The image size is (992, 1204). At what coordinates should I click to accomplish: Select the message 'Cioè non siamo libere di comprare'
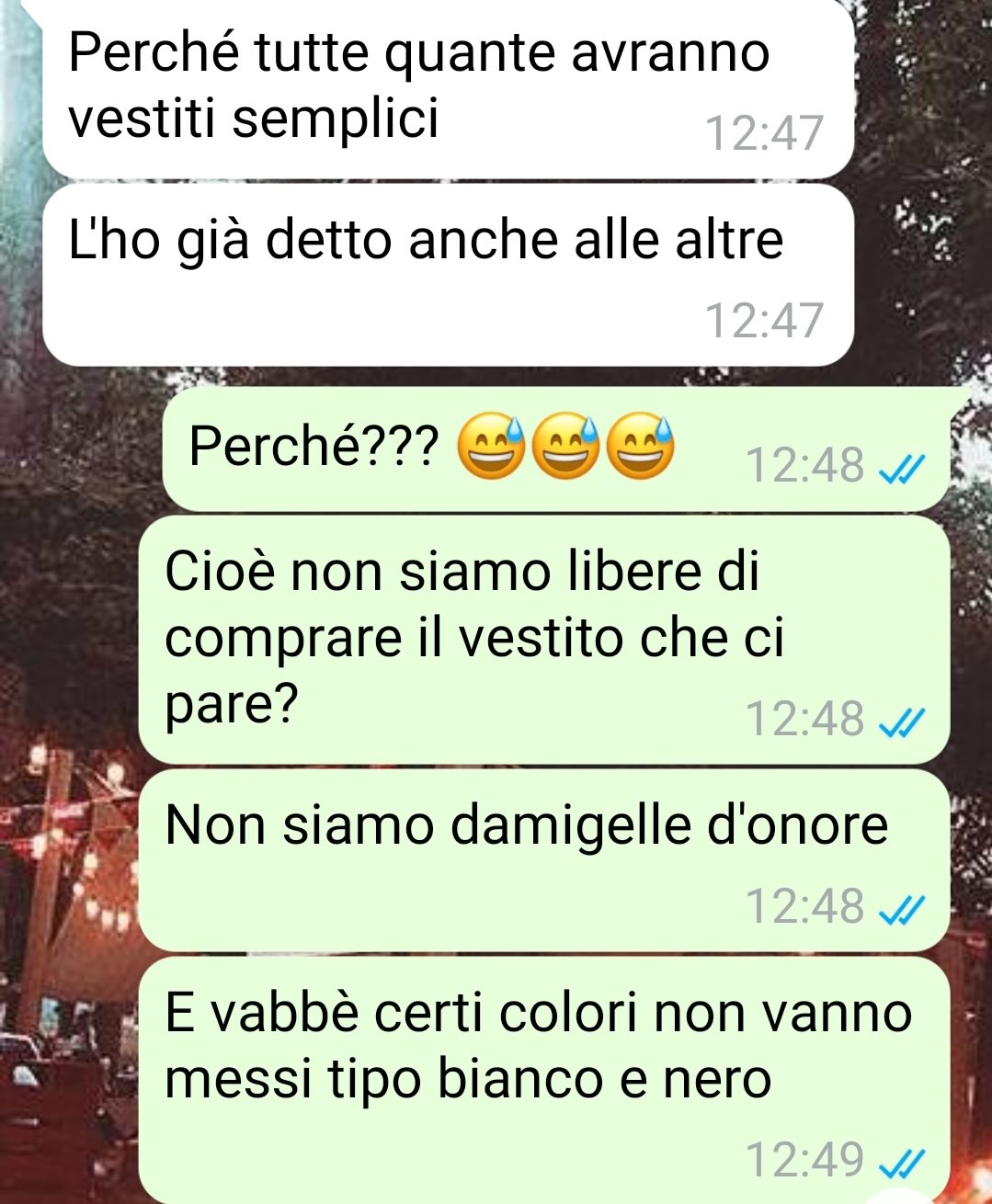tap(544, 639)
